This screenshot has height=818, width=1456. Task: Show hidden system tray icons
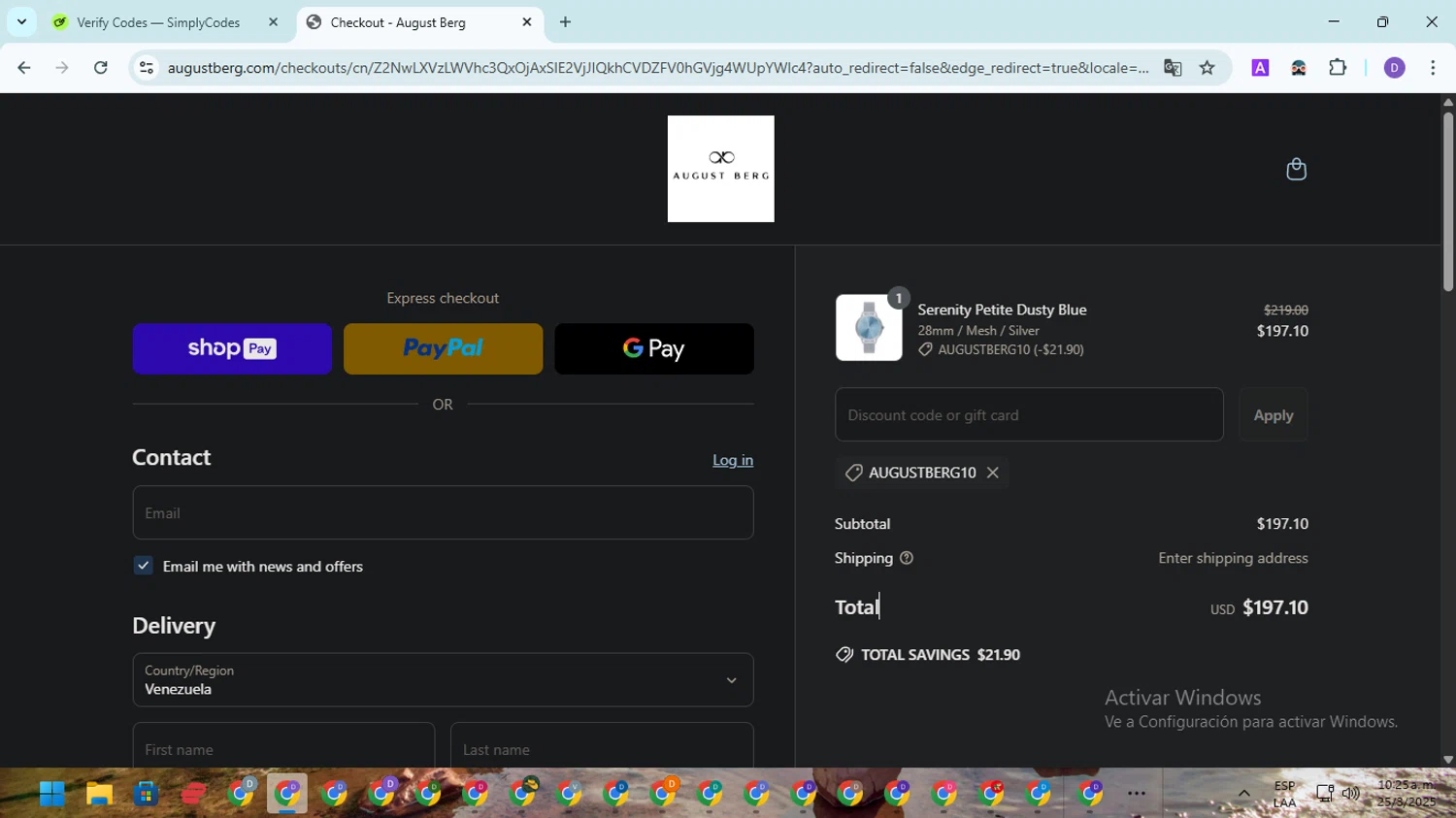click(x=1243, y=794)
